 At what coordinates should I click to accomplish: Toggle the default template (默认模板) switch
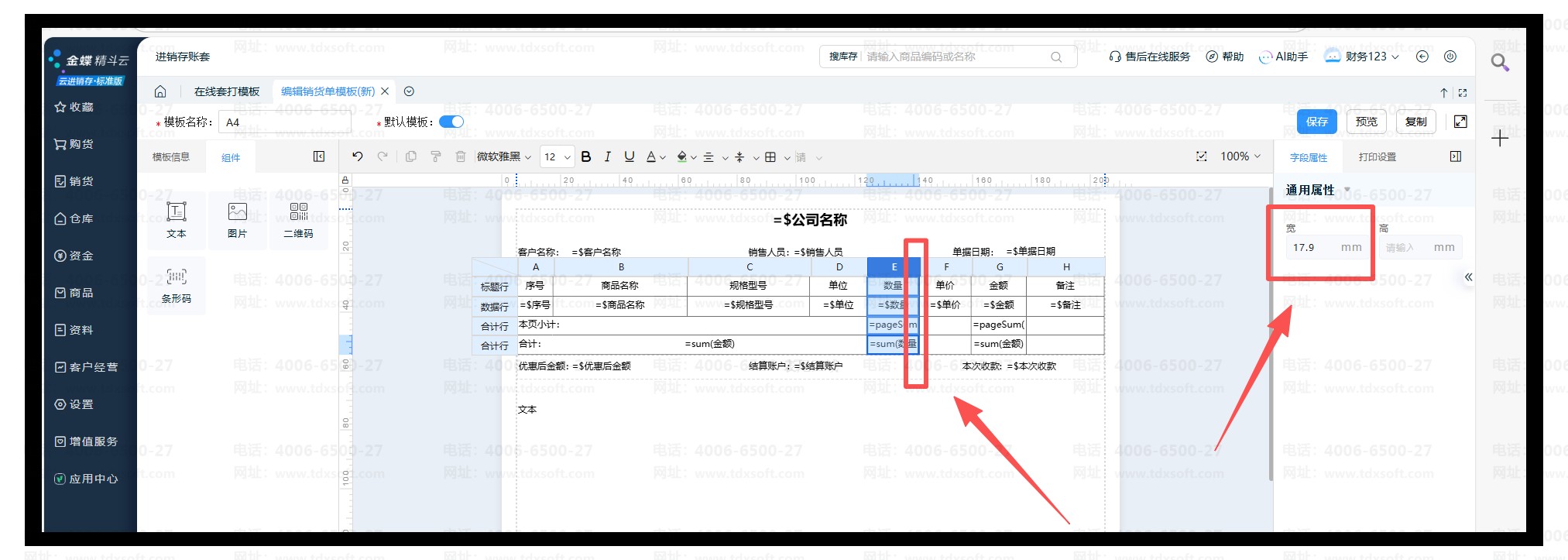coord(451,122)
